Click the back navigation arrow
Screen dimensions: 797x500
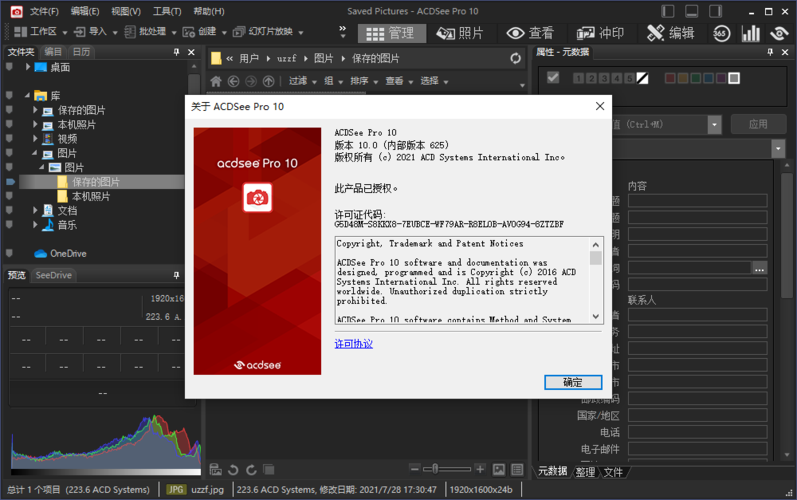tap(233, 81)
